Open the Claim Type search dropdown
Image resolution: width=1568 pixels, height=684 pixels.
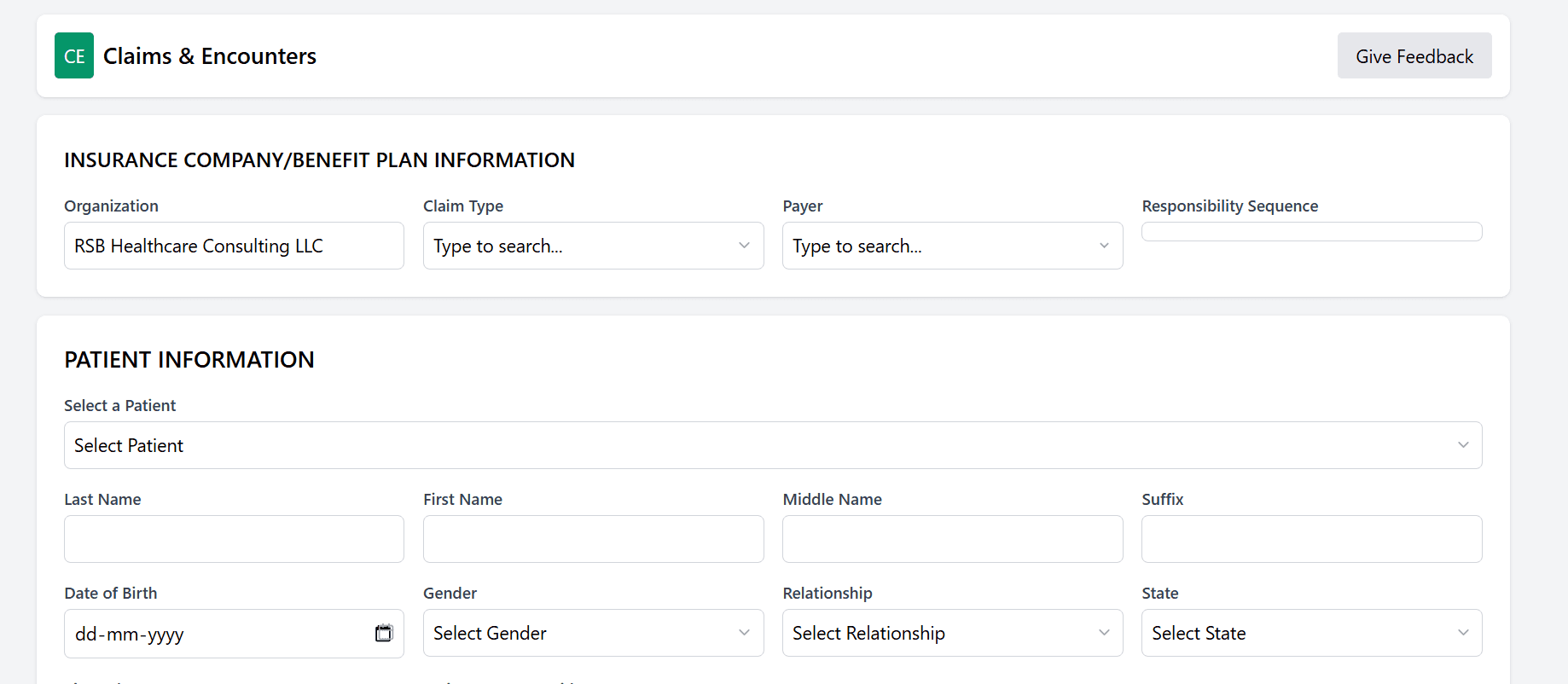[x=593, y=246]
